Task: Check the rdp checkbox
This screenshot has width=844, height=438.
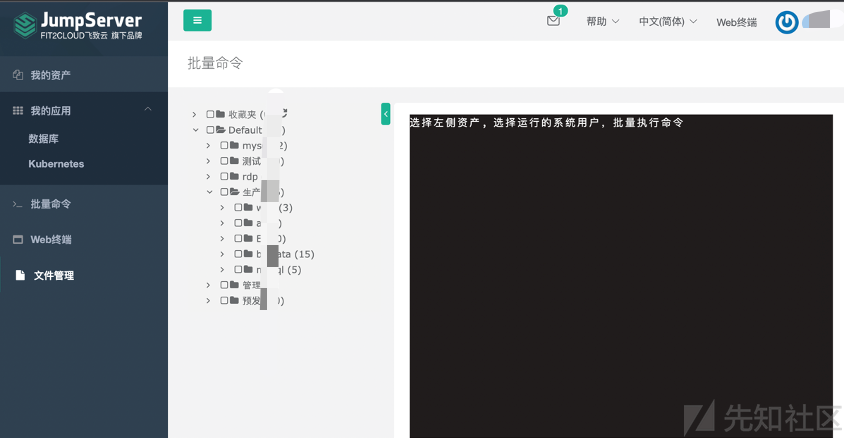Action: click(x=224, y=176)
